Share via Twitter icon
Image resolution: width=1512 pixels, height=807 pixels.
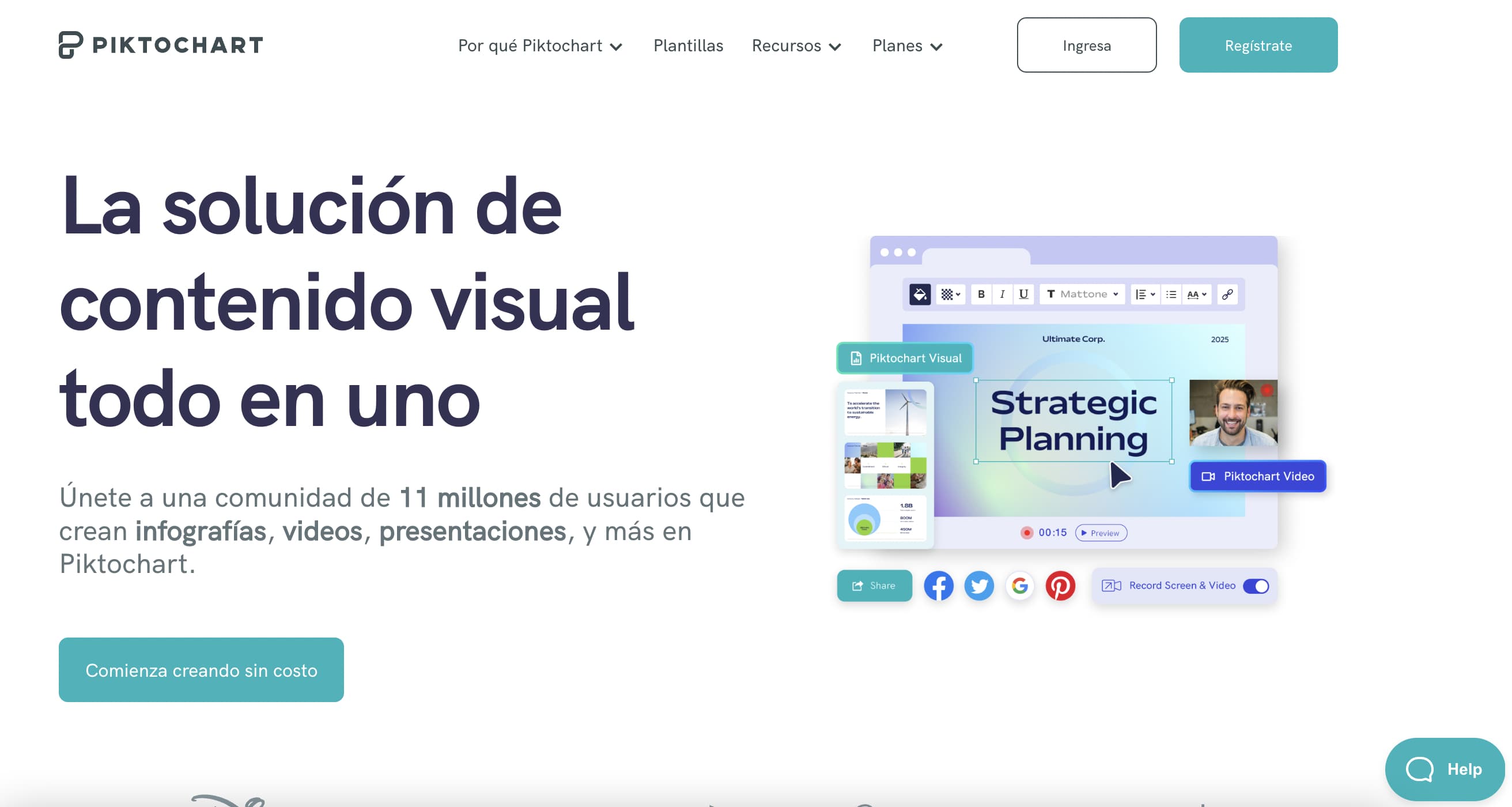click(979, 586)
